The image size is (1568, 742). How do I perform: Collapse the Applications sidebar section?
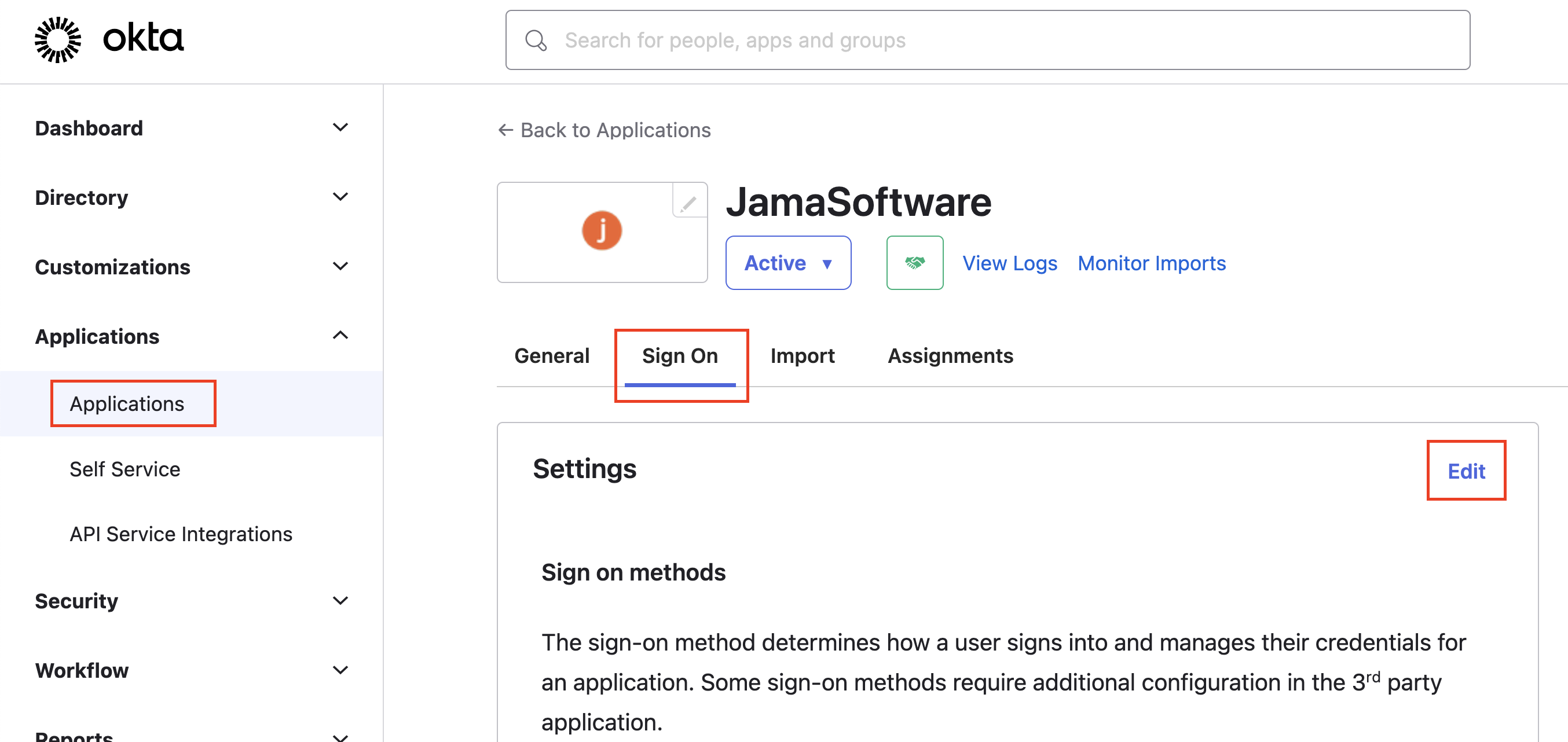click(340, 336)
